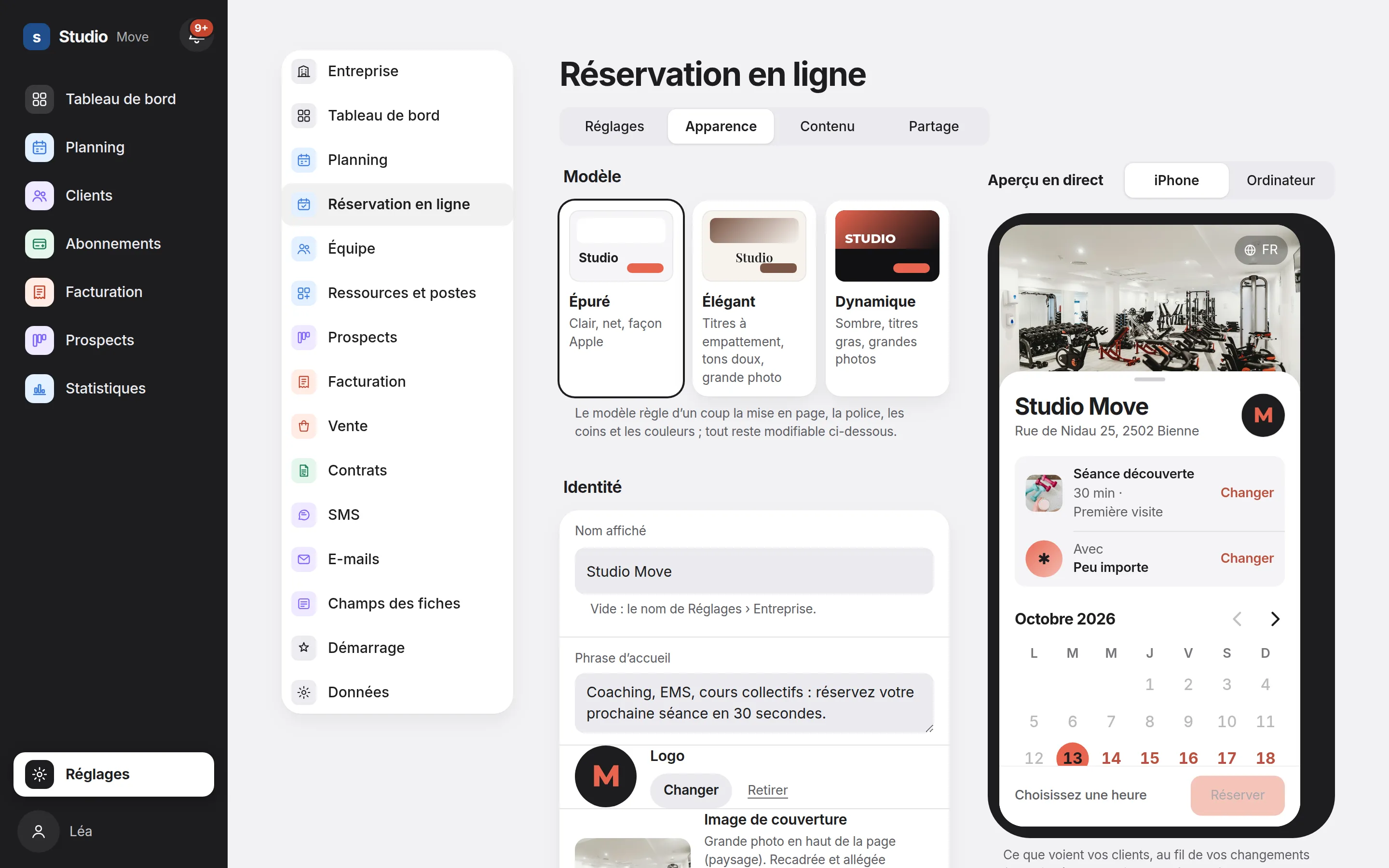Open Réglages in the dark sidebar

pyautogui.click(x=114, y=774)
